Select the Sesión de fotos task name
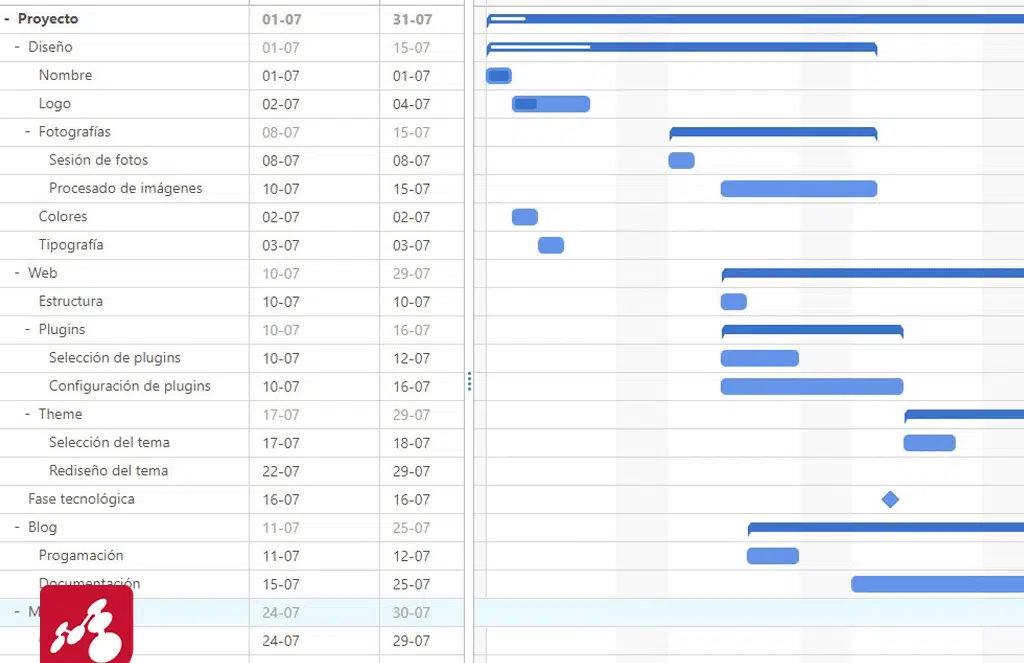This screenshot has width=1024, height=663. [98, 160]
